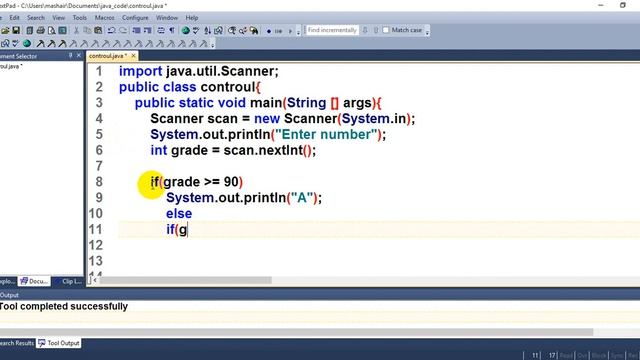Click the indent block icon

click(136, 31)
